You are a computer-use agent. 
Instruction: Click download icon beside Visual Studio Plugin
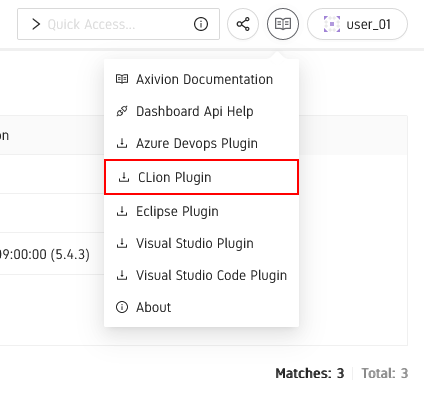[122, 243]
